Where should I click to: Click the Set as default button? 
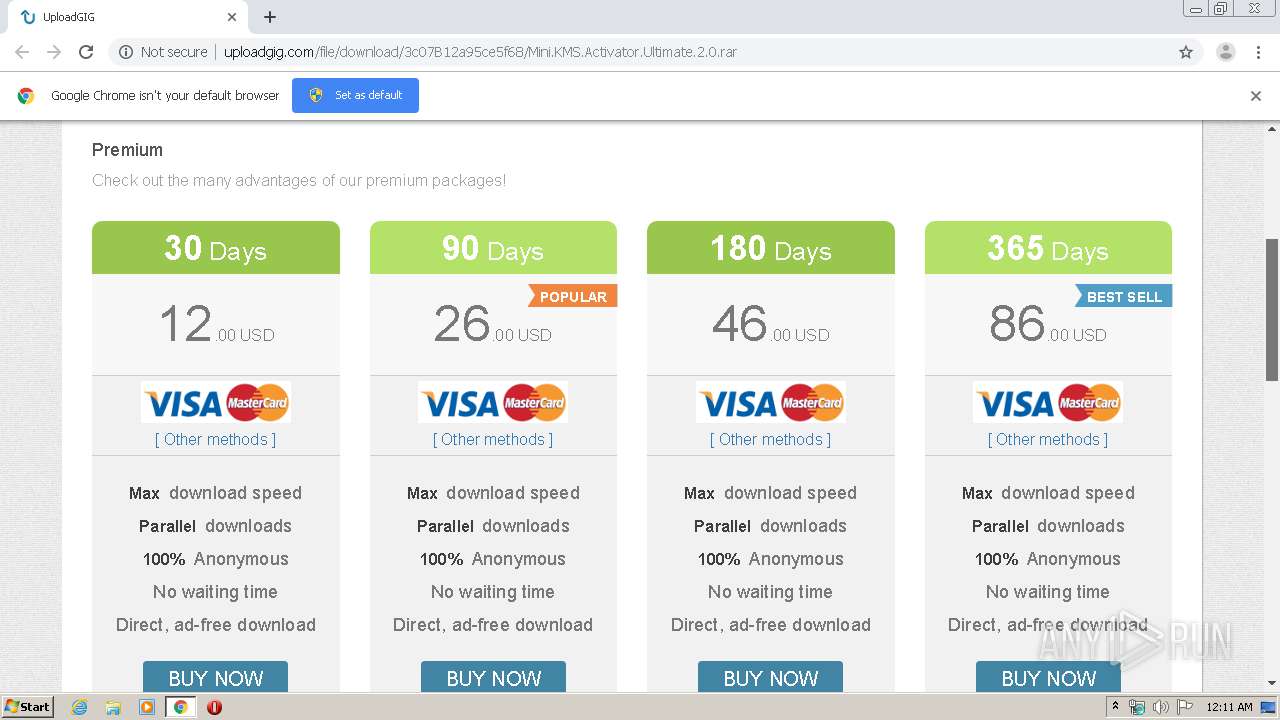point(355,95)
